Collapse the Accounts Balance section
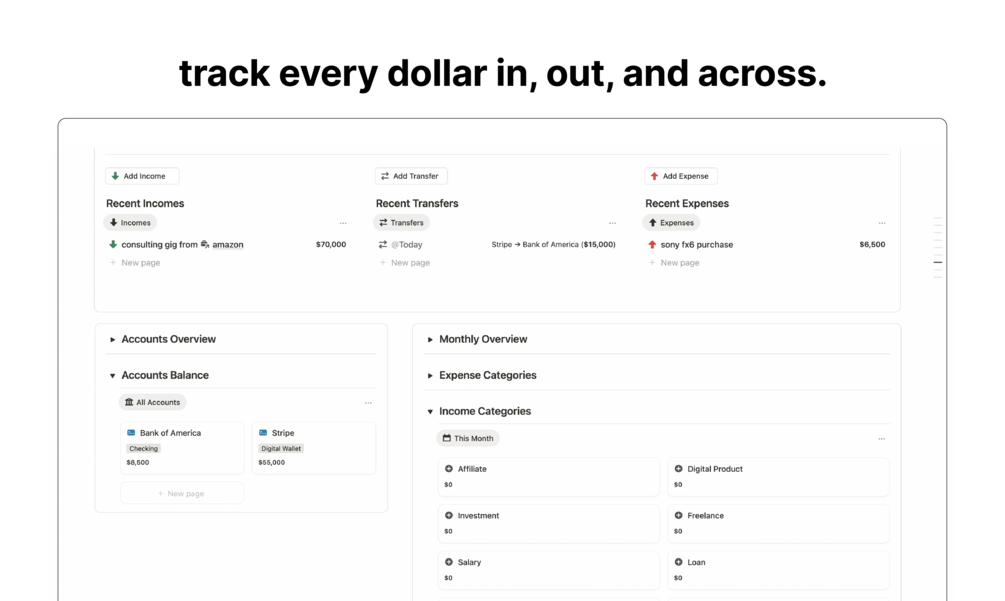This screenshot has width=1005, height=601. pos(113,376)
